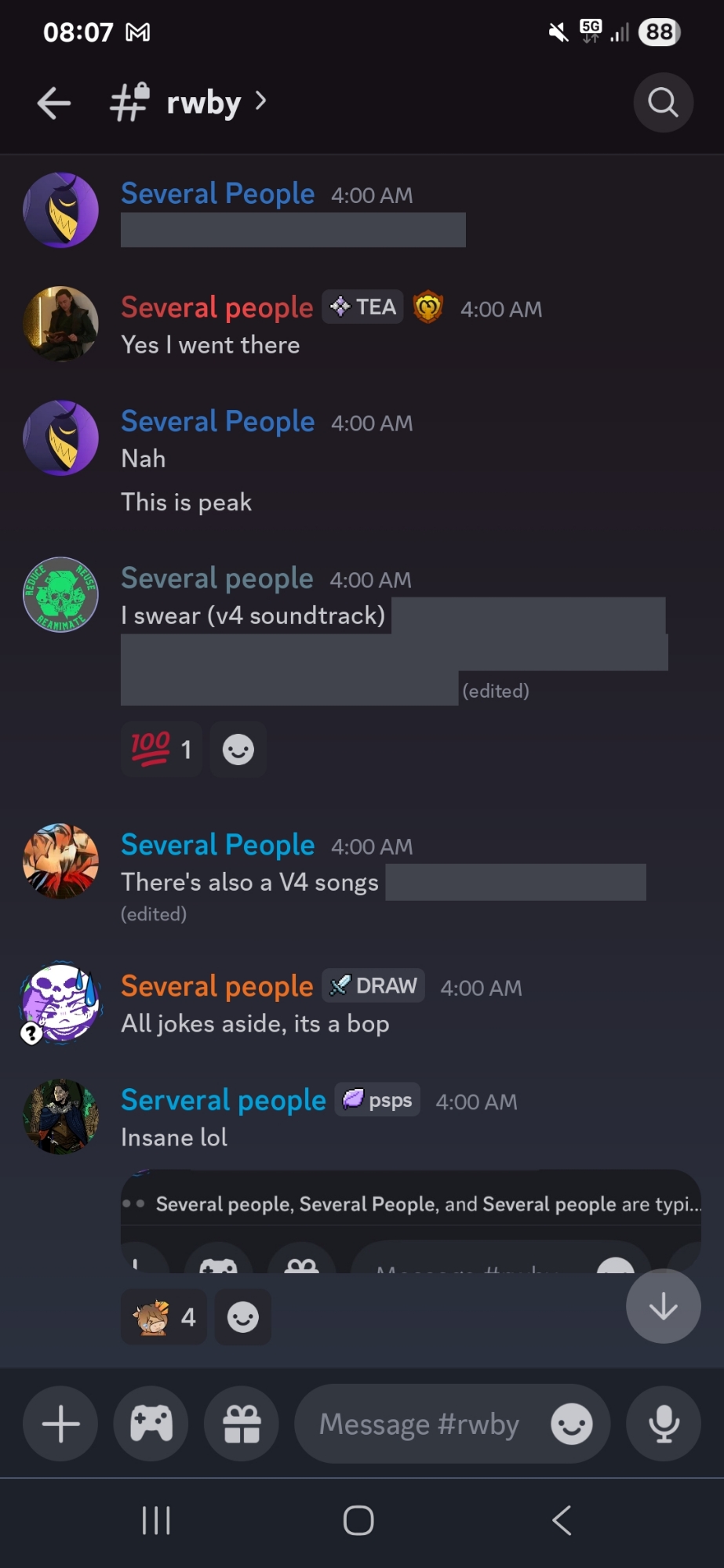Add reaction to v4 soundtrack message
This screenshot has height=1568, width=724.
(x=238, y=750)
